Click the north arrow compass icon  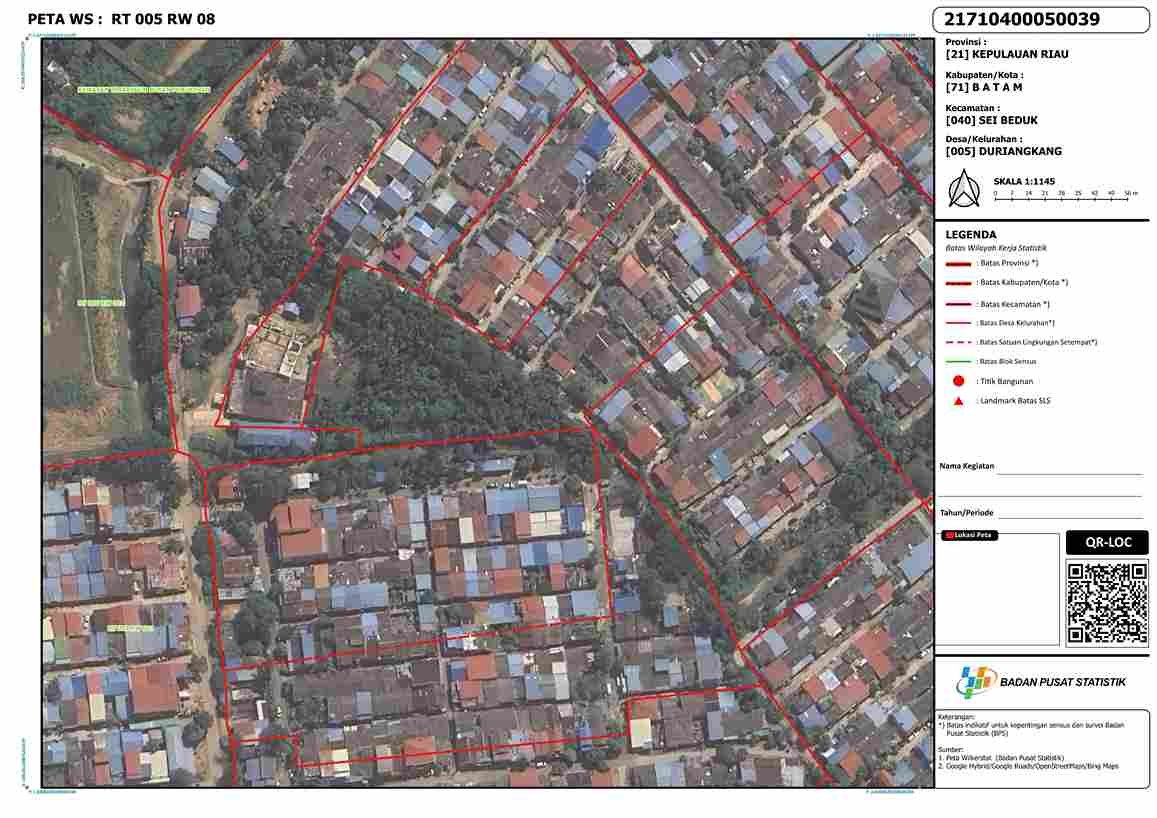(x=963, y=189)
